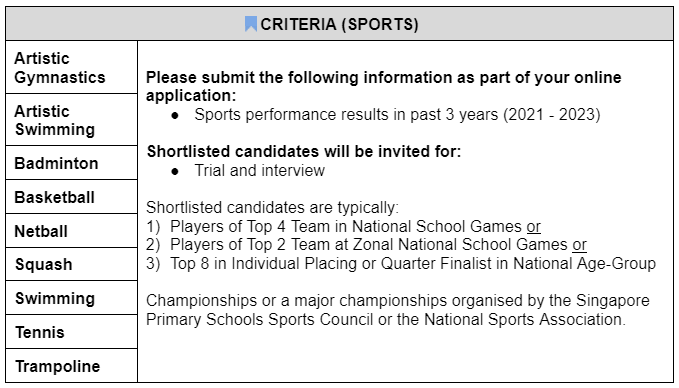Select the Artistic Swimming cell
The width and height of the screenshot is (679, 388).
tap(72, 120)
